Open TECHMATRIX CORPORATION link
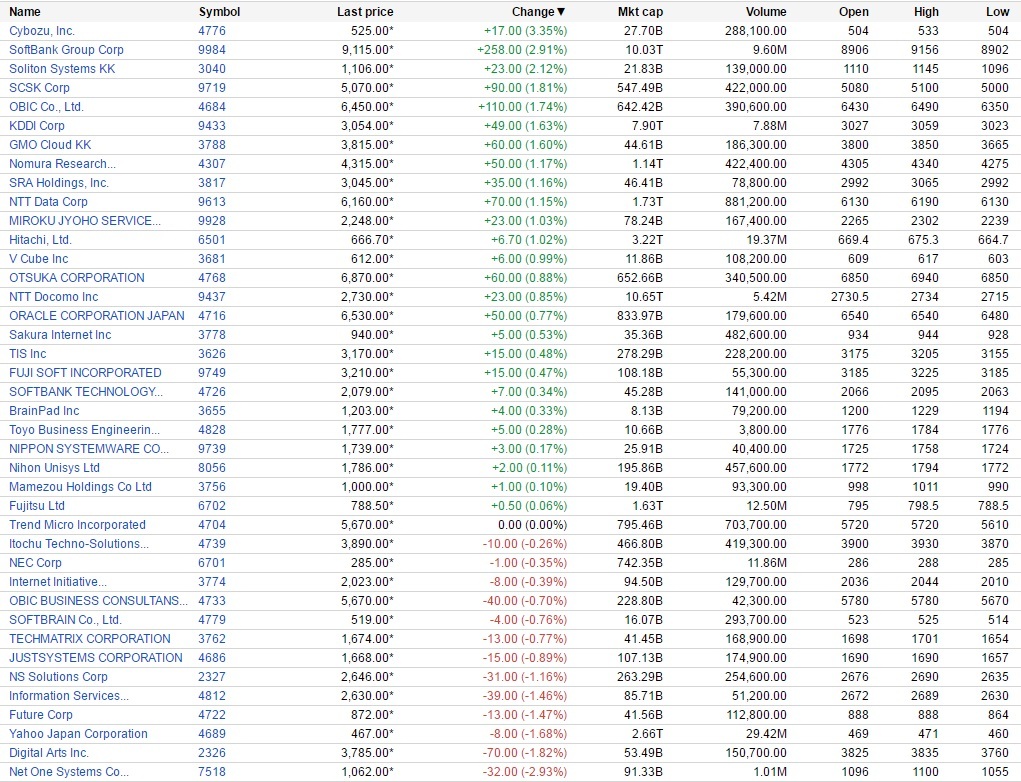The image size is (1021, 782). (90, 639)
